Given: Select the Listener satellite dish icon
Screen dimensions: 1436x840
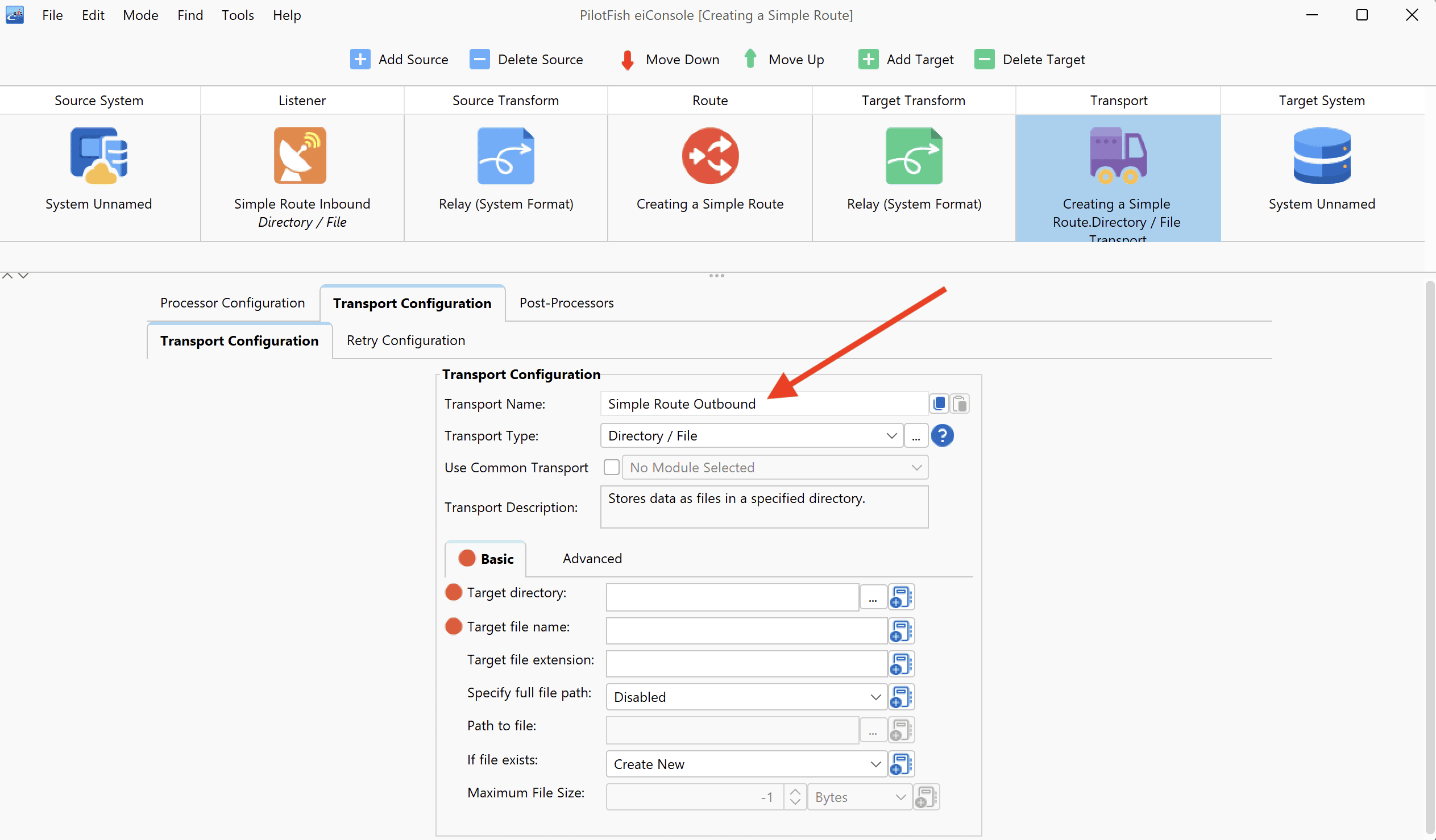Looking at the screenshot, I should pos(300,156).
